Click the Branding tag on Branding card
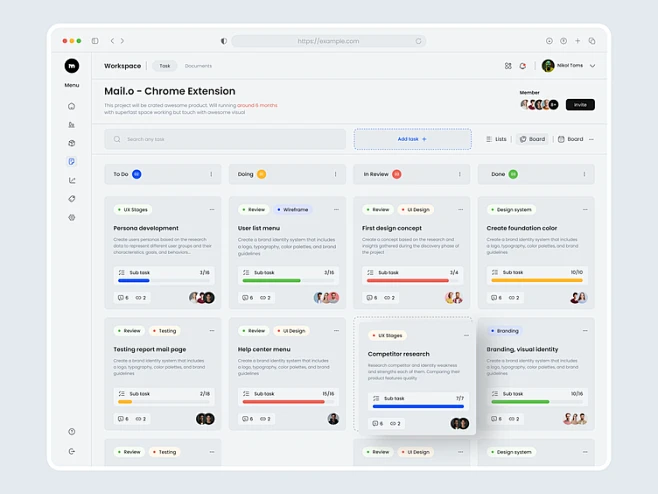Image resolution: width=658 pixels, height=494 pixels. 505,331
